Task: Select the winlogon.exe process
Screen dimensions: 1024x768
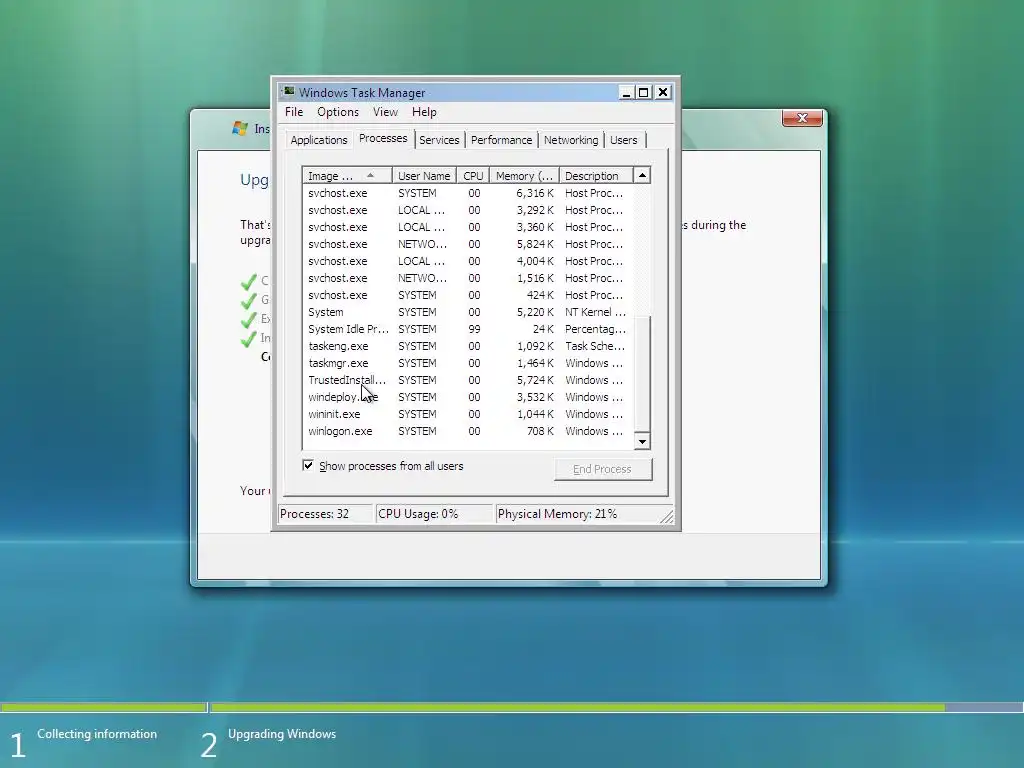Action: (x=468, y=431)
